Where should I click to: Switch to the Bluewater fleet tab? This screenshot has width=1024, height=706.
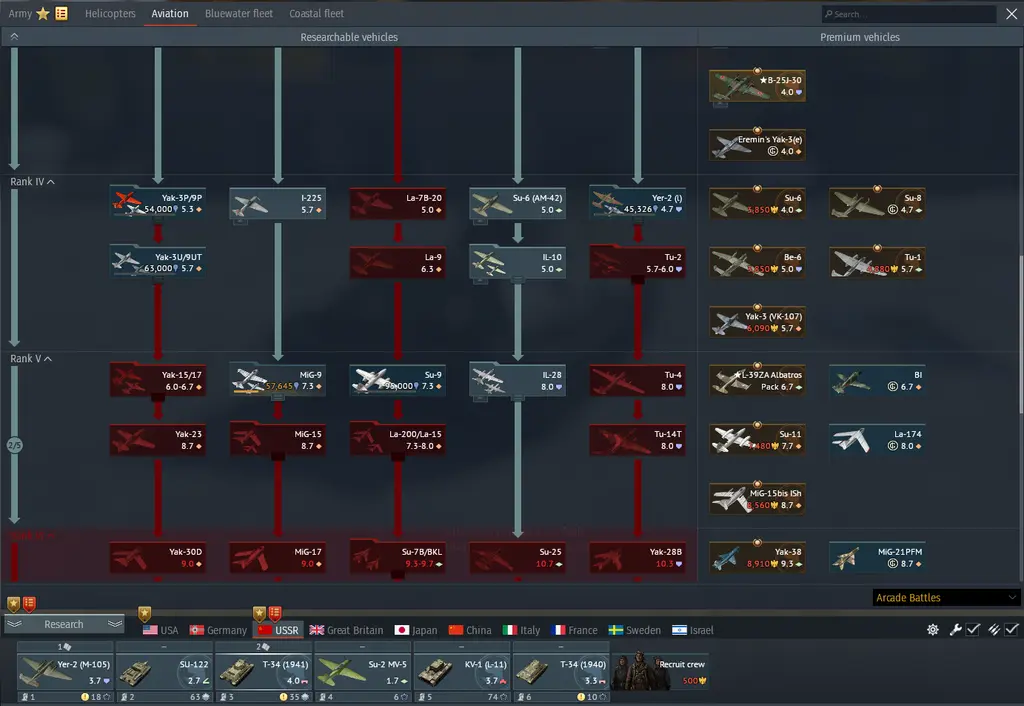pos(239,13)
